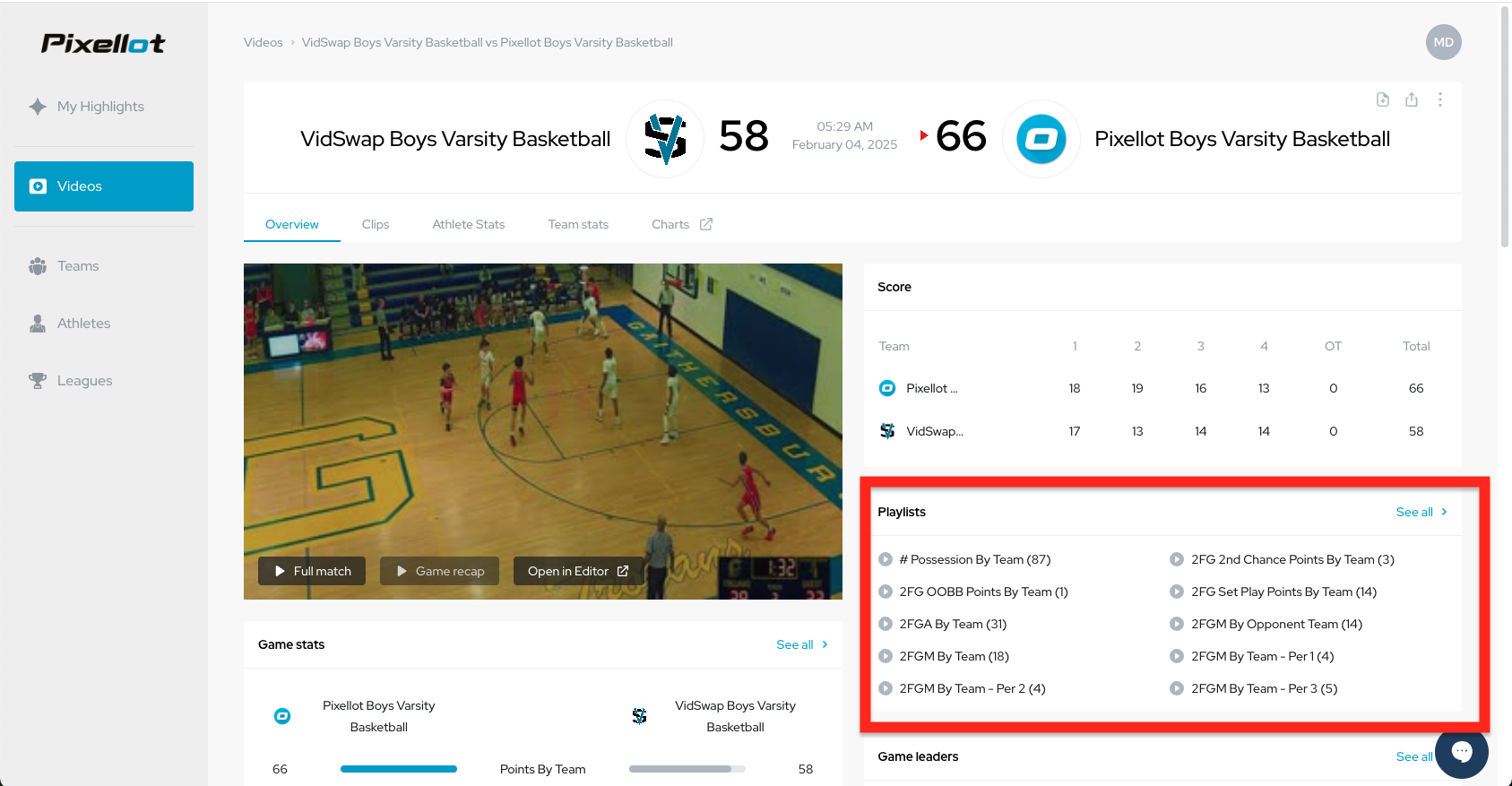Click the VidSwap team logo in scoreboard
The width and height of the screenshot is (1512, 786).
(x=665, y=139)
